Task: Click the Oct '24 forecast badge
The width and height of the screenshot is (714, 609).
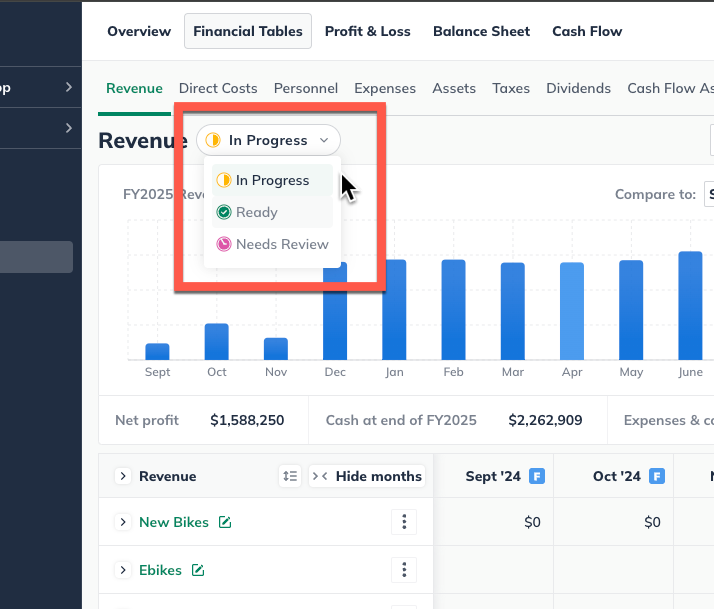Action: [657, 476]
